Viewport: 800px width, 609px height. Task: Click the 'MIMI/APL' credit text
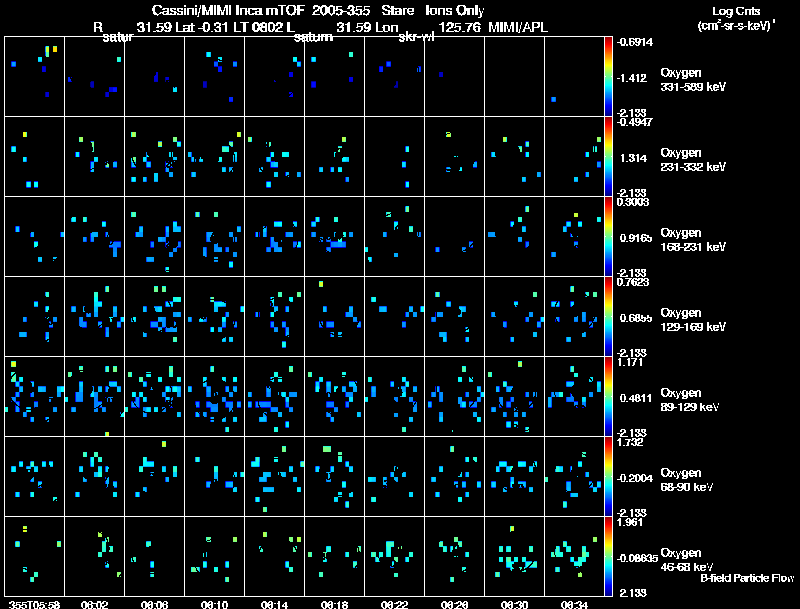[518, 28]
